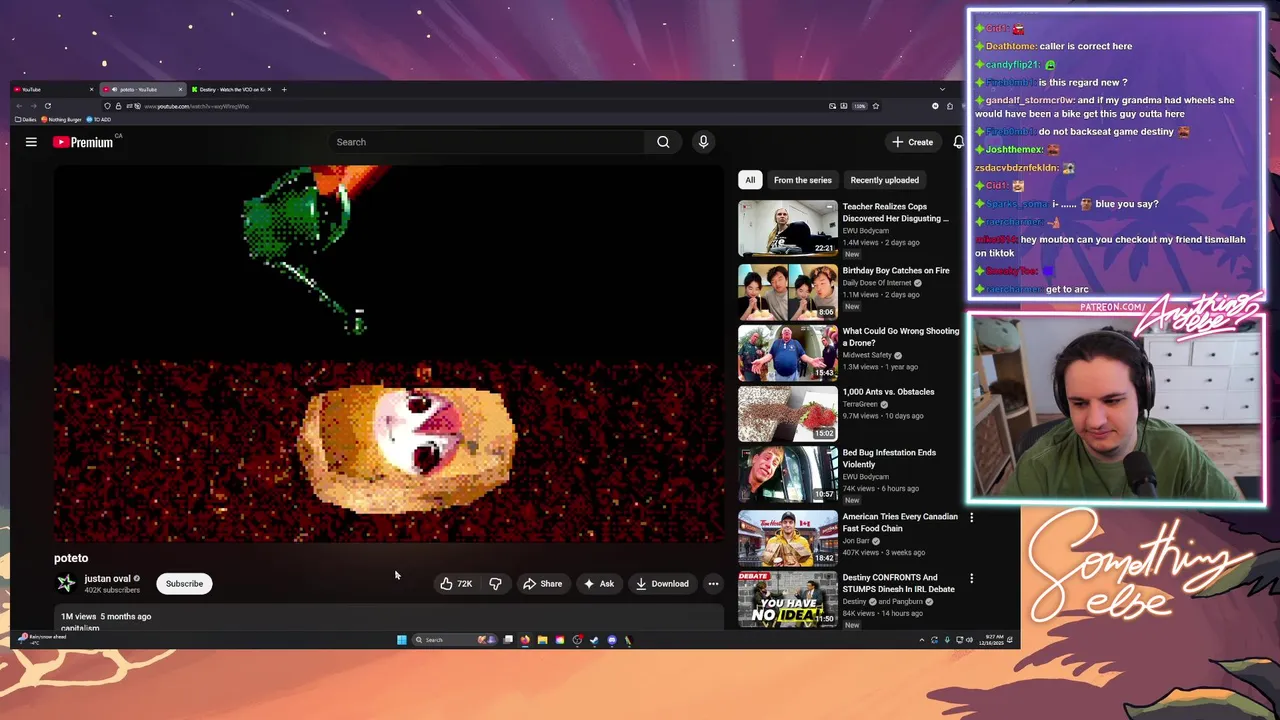Open the YouTube notifications bell
The height and width of the screenshot is (720, 1280).
958,142
